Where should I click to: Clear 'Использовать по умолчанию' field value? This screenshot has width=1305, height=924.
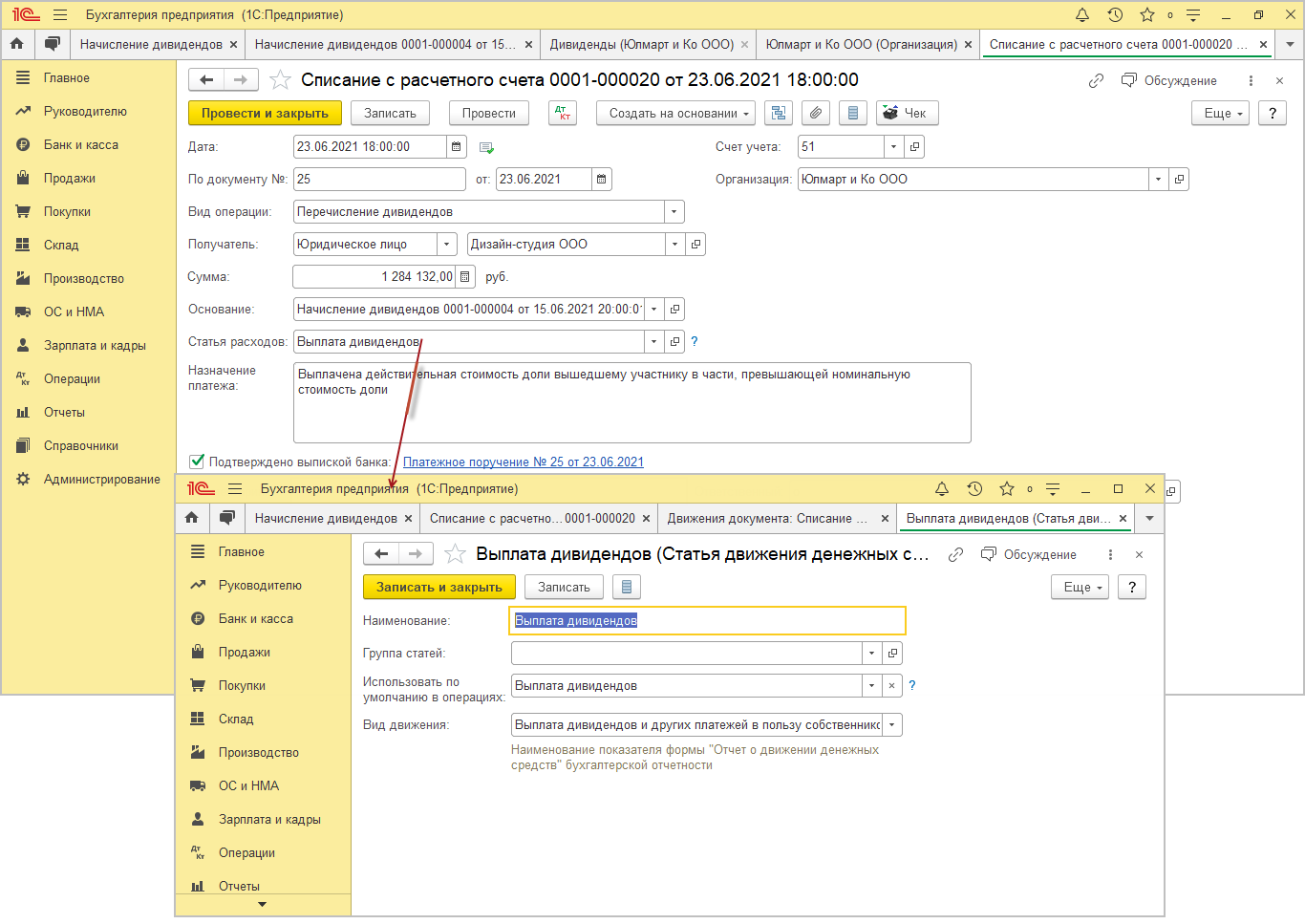[x=891, y=685]
